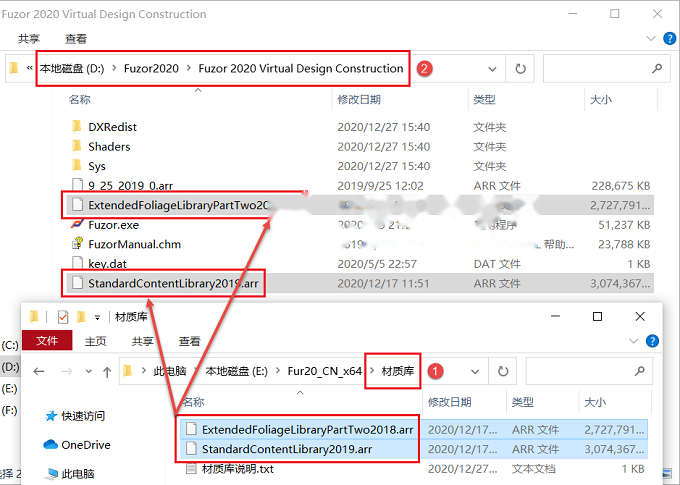680x485 pixels.
Task: Select the (C:) drive in navigation pane
Action: point(10,345)
